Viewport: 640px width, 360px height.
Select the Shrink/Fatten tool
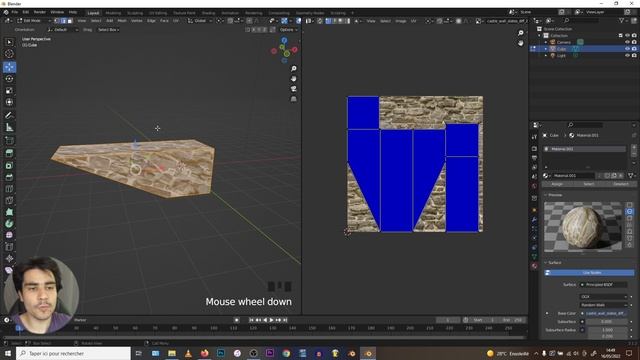9,258
